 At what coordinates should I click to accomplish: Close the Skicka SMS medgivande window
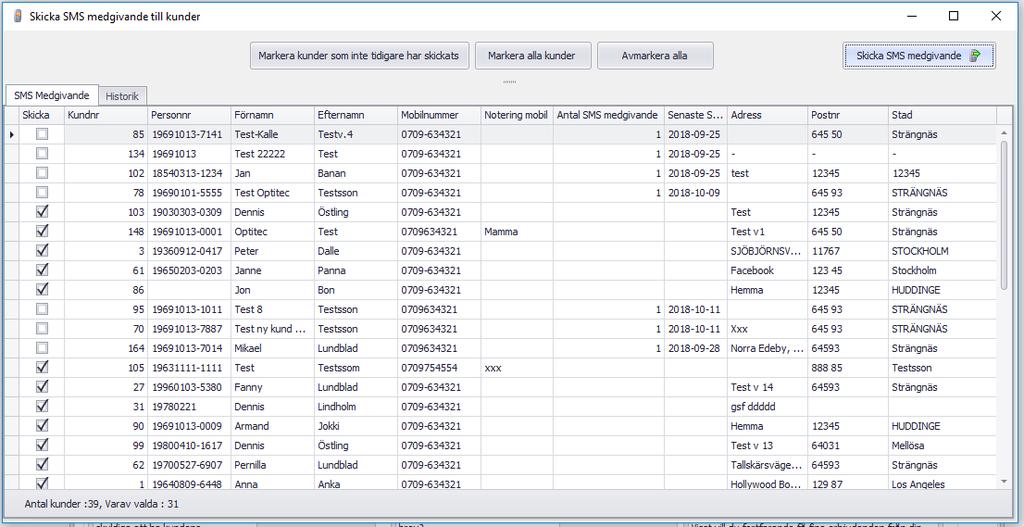(996, 16)
